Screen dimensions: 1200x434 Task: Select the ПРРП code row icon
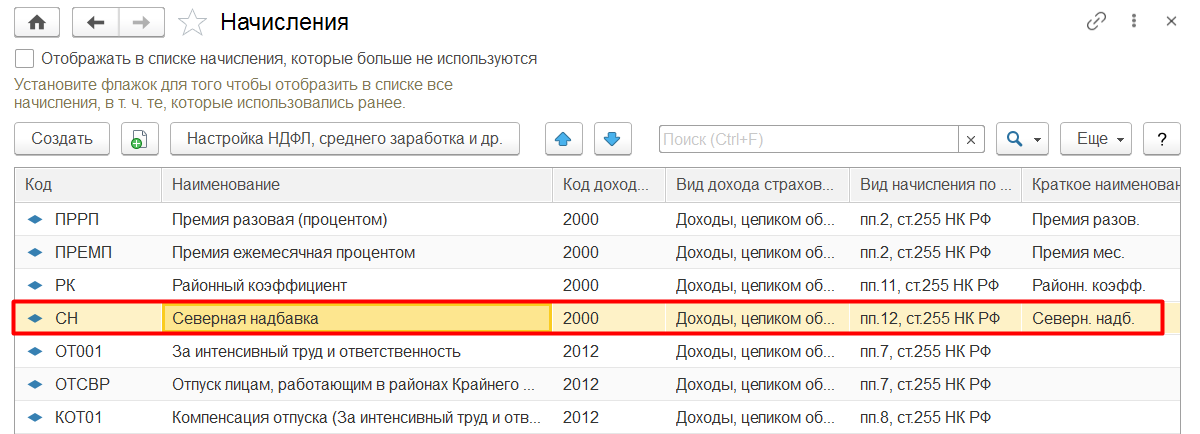pos(36,219)
